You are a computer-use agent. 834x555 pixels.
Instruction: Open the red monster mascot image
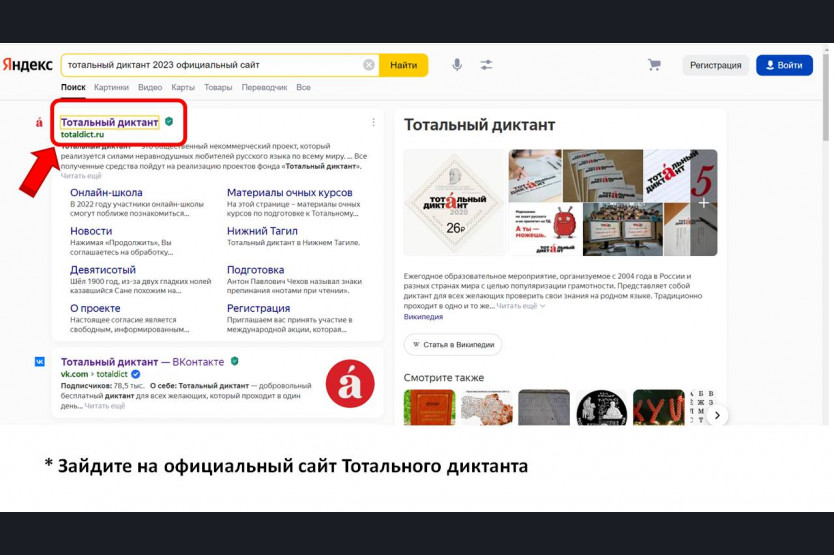pyautogui.click(x=545, y=229)
